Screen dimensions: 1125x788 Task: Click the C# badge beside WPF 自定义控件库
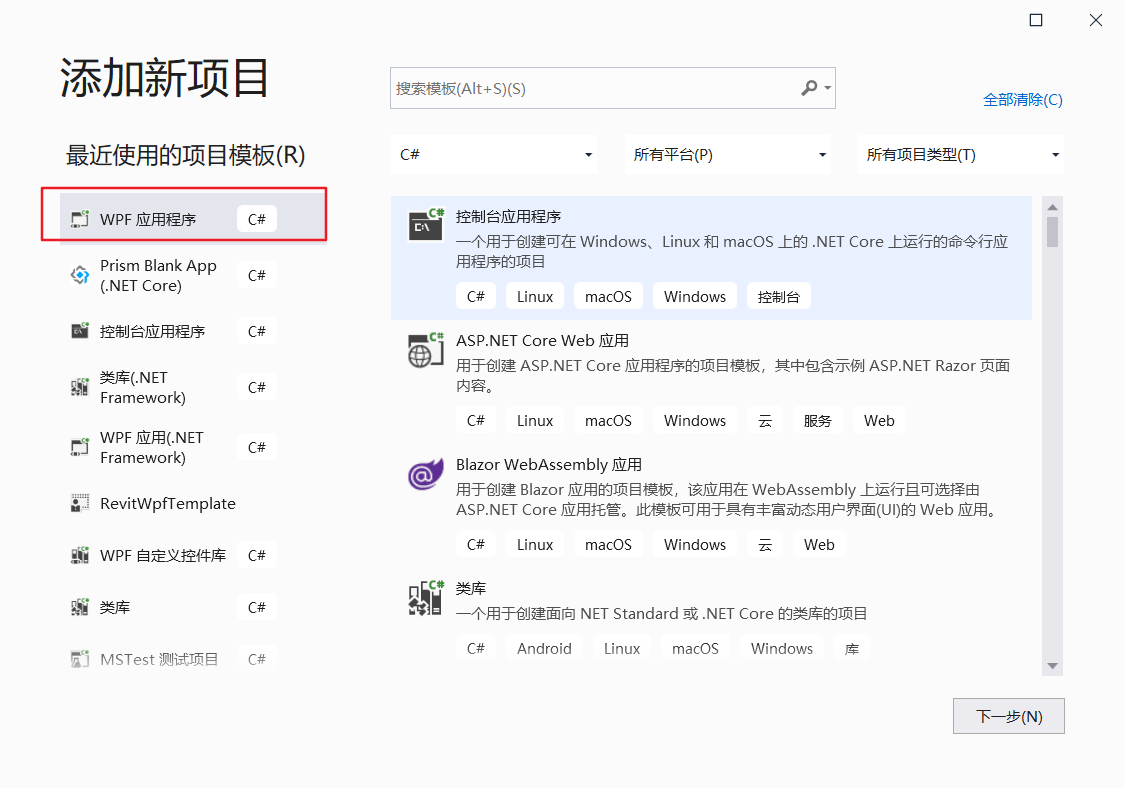pyautogui.click(x=257, y=555)
